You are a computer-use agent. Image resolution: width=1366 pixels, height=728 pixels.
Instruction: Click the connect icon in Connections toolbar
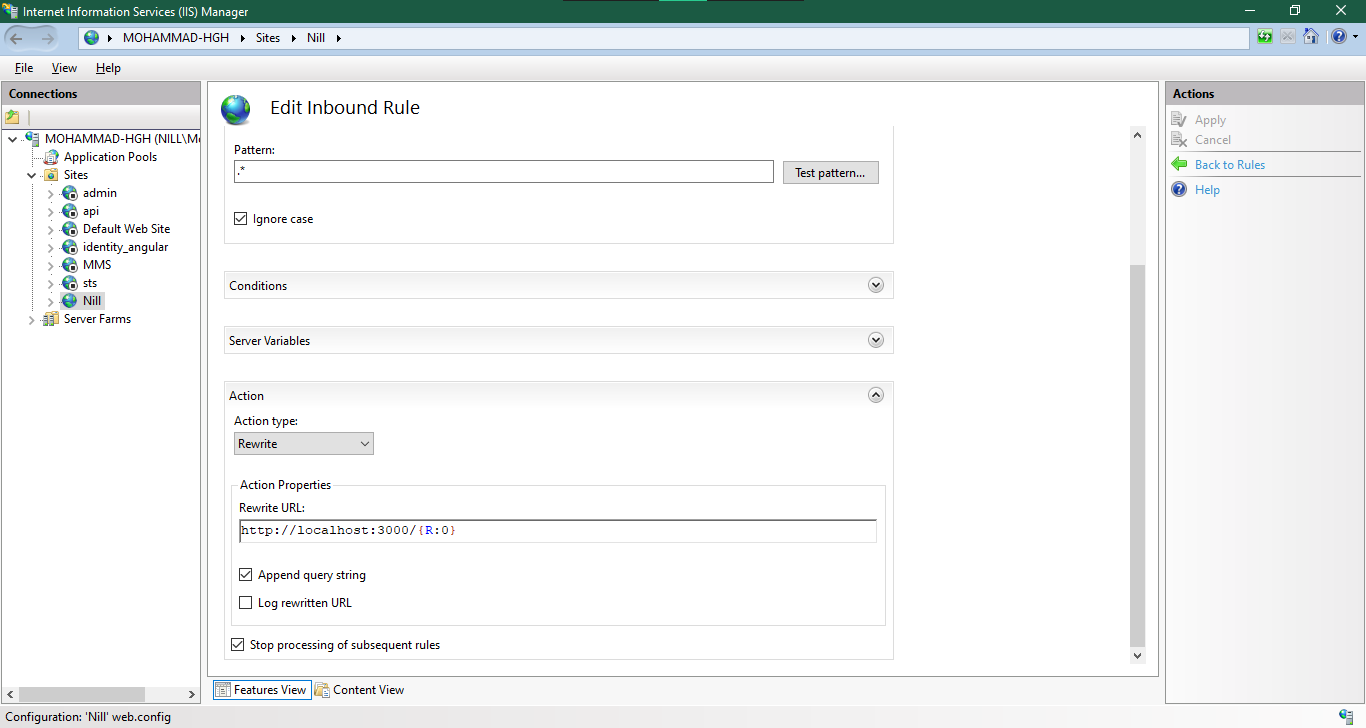tap(13, 117)
